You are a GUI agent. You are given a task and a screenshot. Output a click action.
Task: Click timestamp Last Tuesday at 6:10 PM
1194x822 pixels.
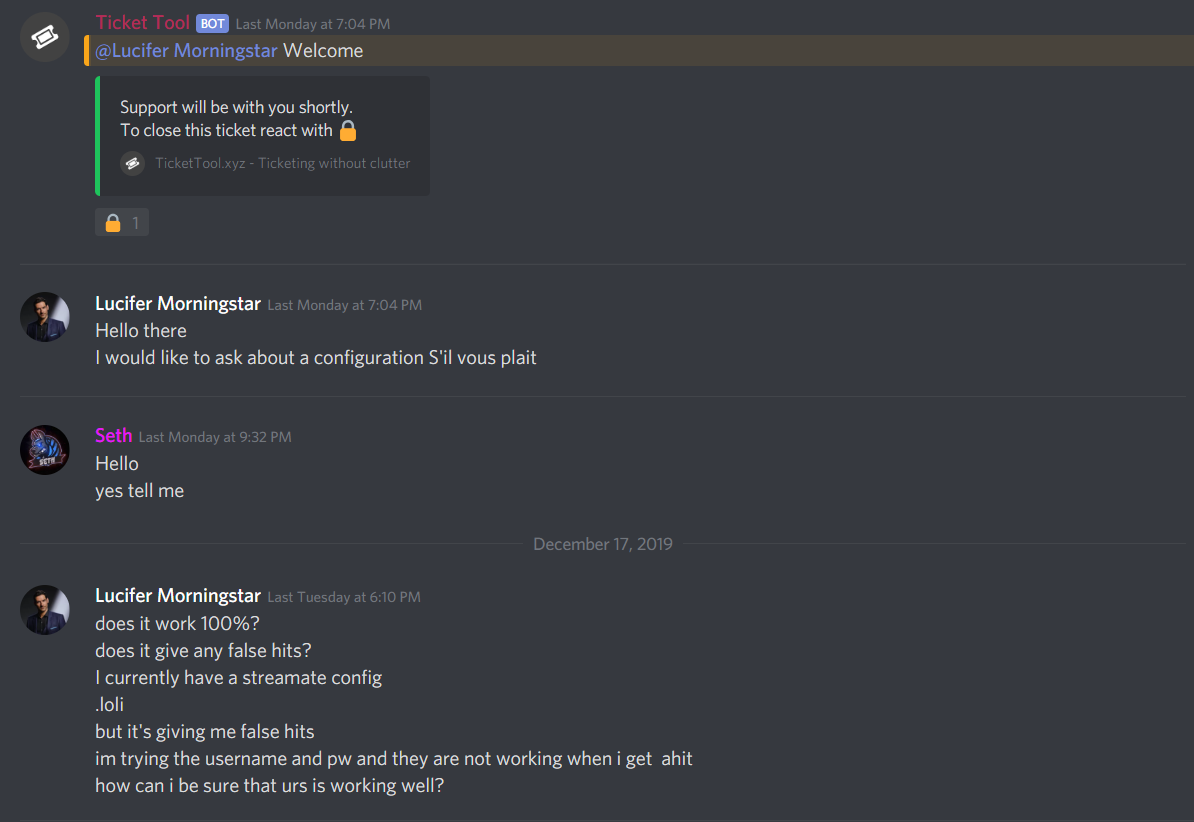[x=344, y=597]
